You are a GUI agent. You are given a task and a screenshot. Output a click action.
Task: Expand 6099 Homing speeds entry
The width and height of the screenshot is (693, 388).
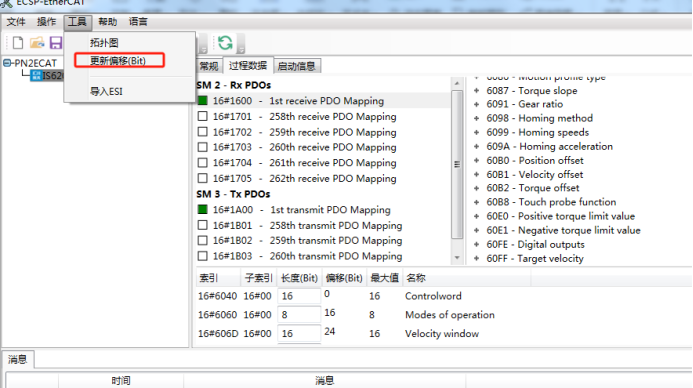point(476,132)
